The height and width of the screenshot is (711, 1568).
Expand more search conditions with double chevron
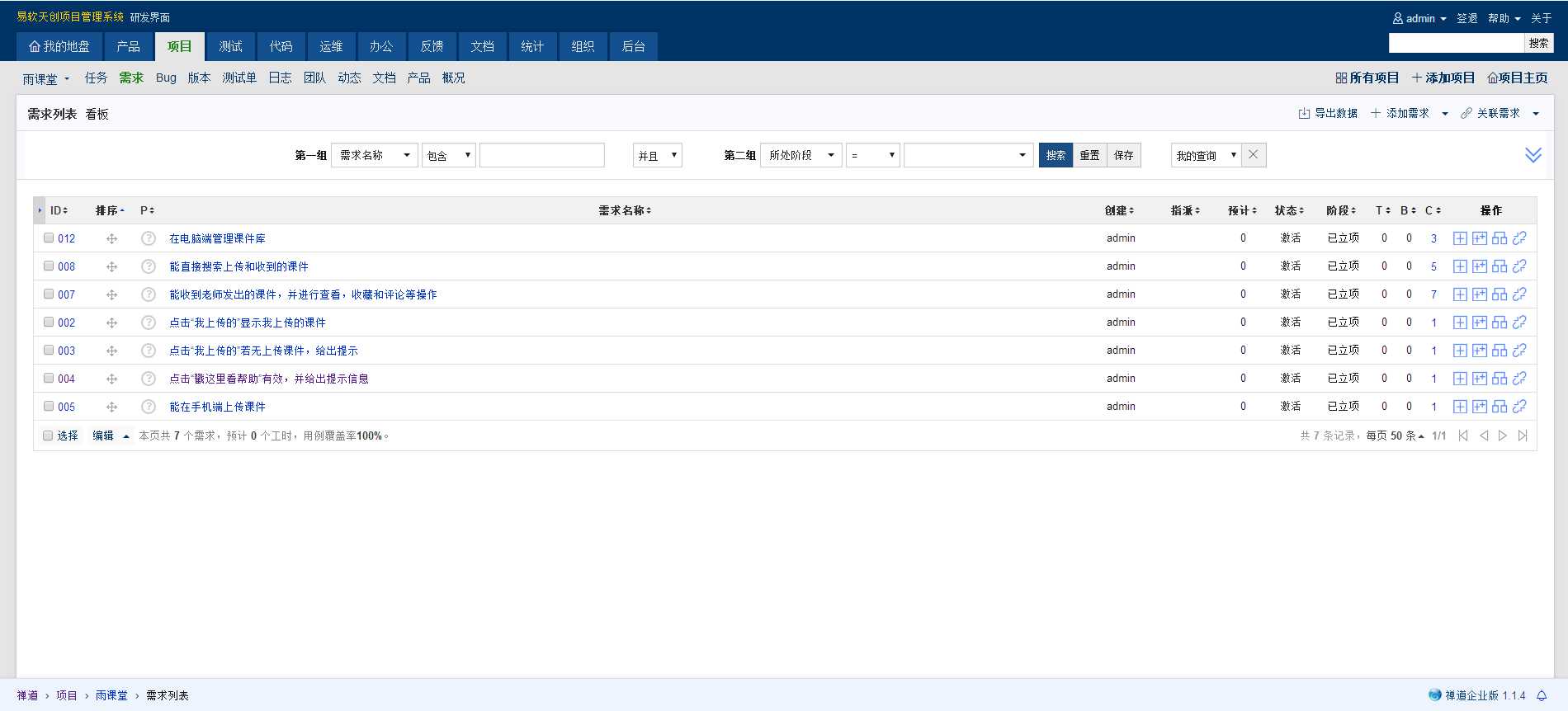(x=1533, y=155)
